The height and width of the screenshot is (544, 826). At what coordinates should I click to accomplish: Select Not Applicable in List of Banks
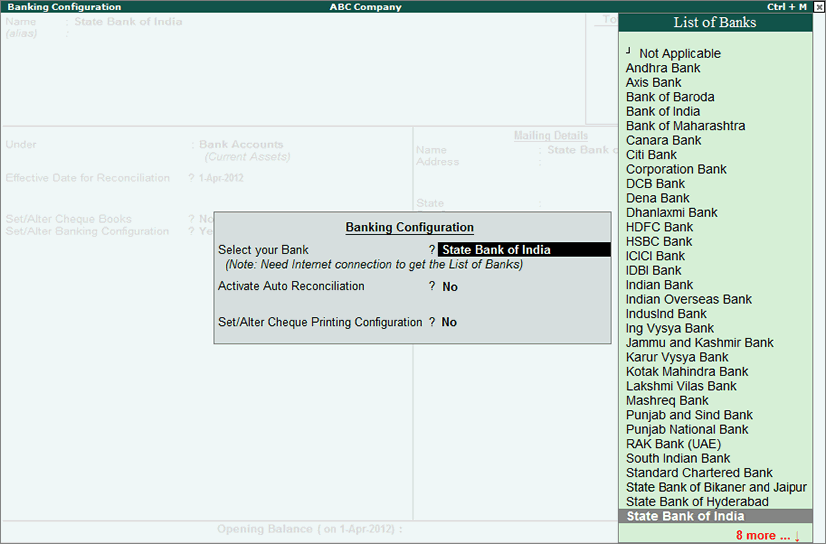click(680, 54)
